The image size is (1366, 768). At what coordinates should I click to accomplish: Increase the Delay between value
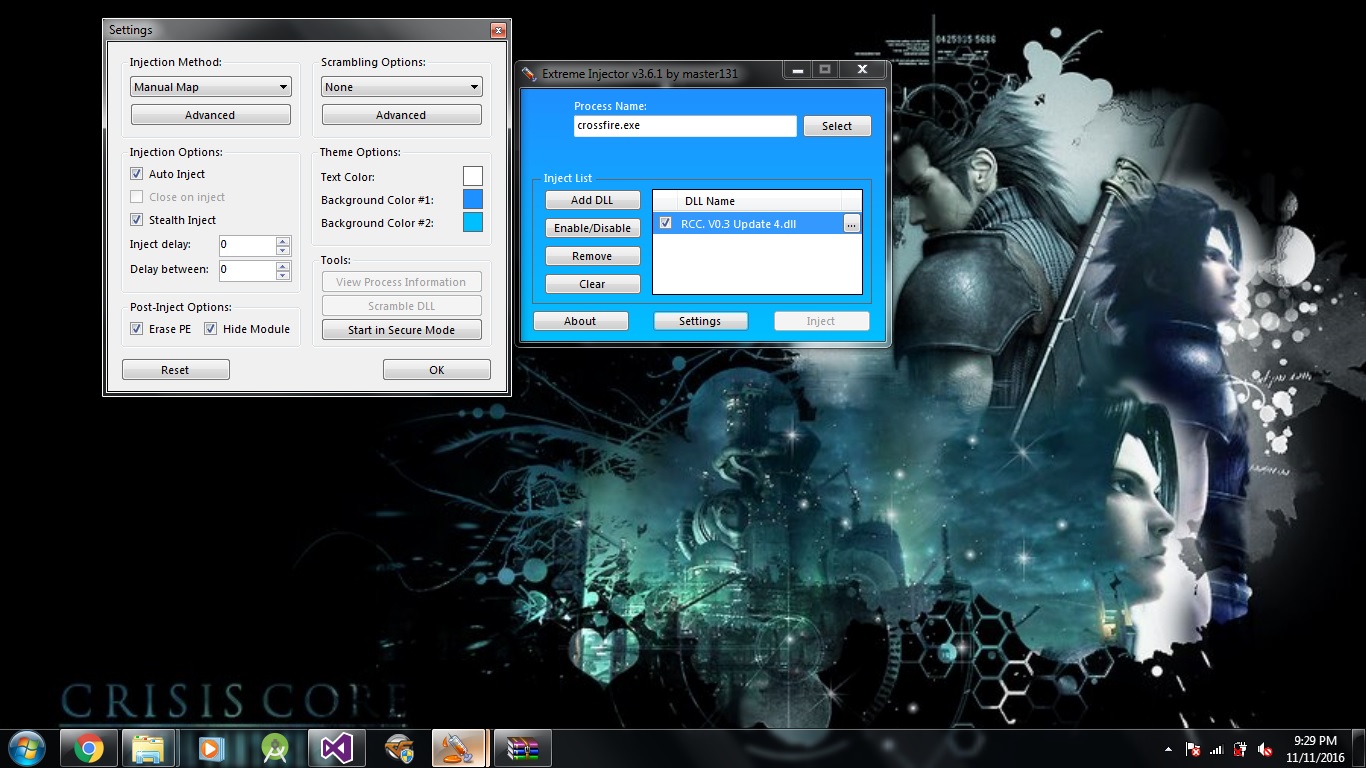pos(283,266)
